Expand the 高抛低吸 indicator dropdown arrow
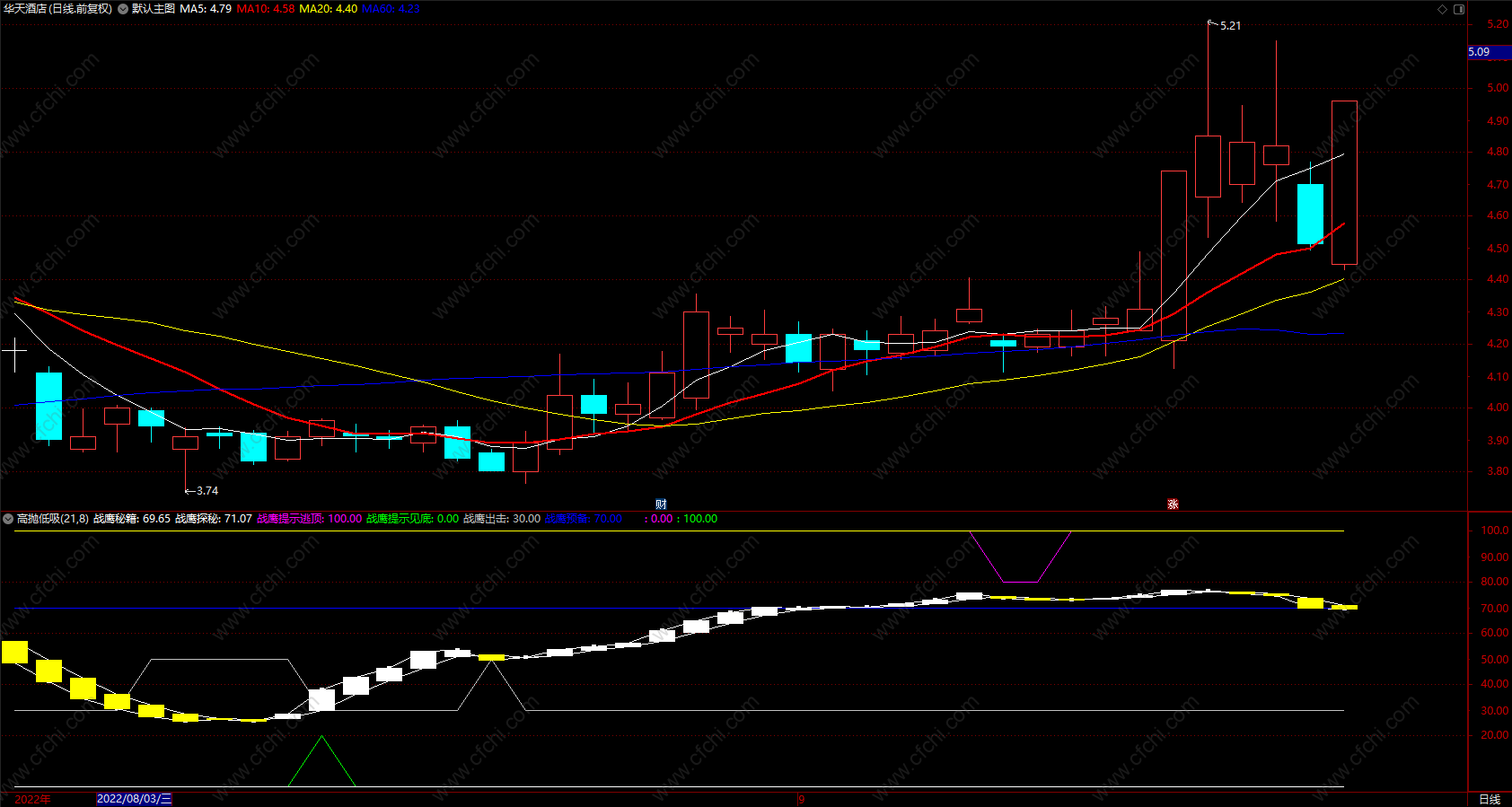The width and height of the screenshot is (1512, 807). coord(8,519)
